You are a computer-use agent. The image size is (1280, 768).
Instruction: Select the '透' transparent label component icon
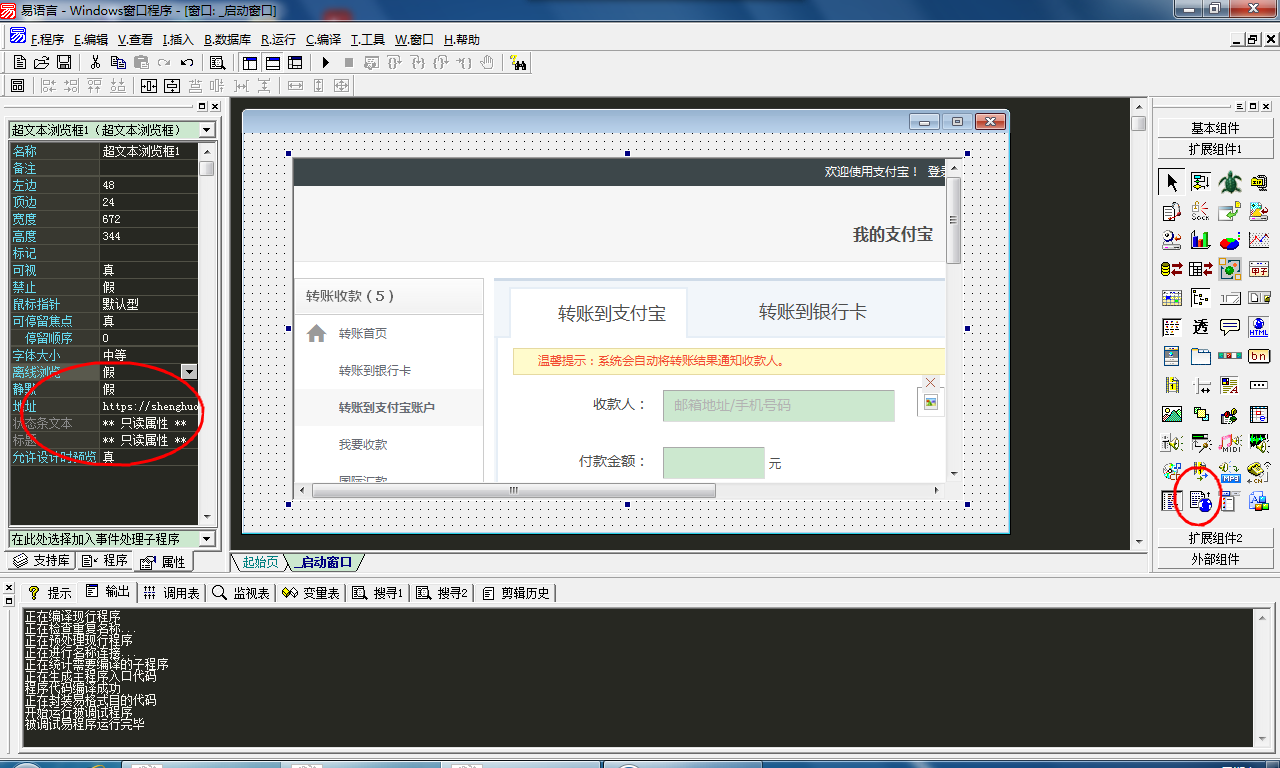pyautogui.click(x=1200, y=327)
